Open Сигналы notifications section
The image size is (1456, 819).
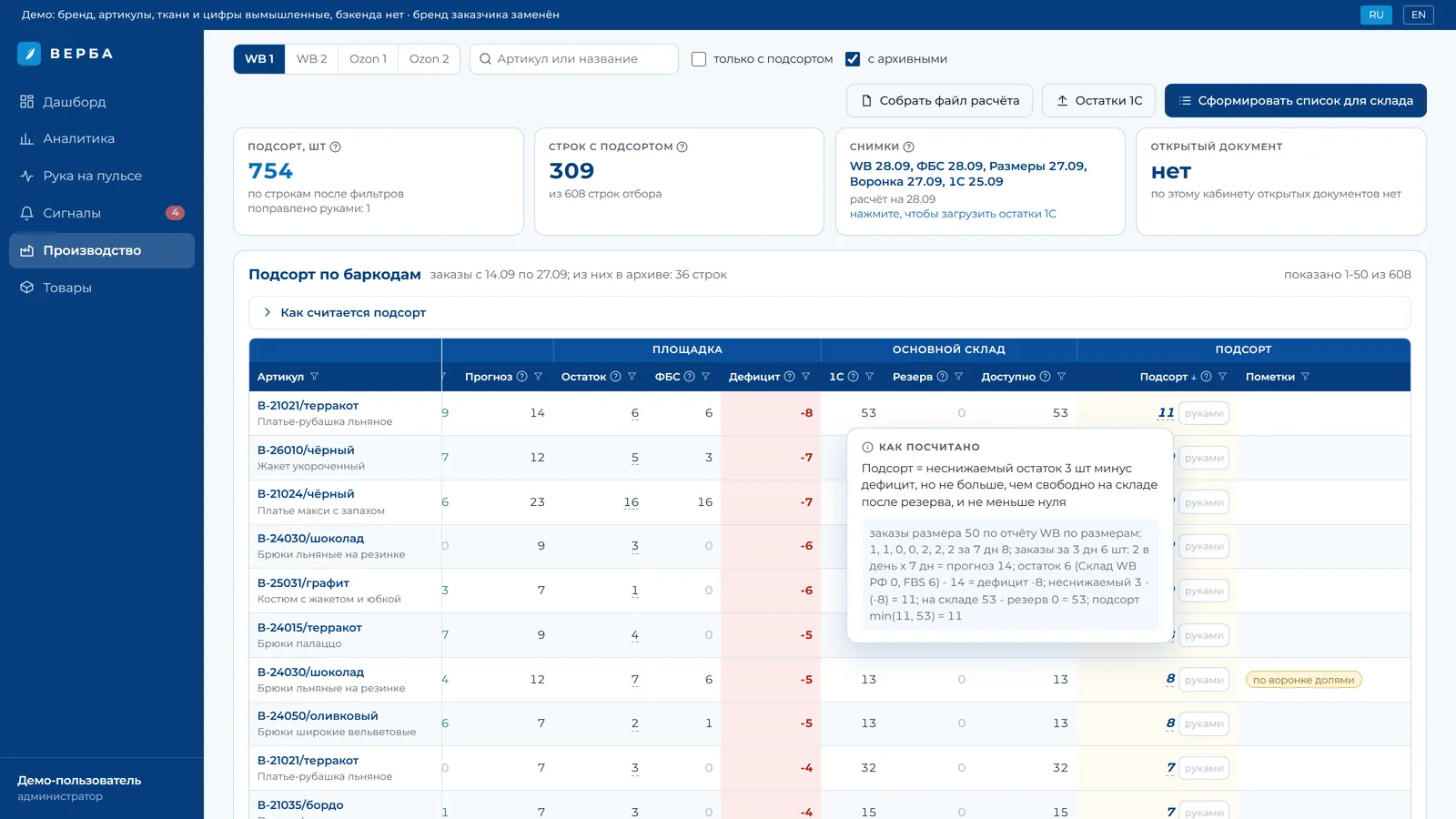[102, 213]
